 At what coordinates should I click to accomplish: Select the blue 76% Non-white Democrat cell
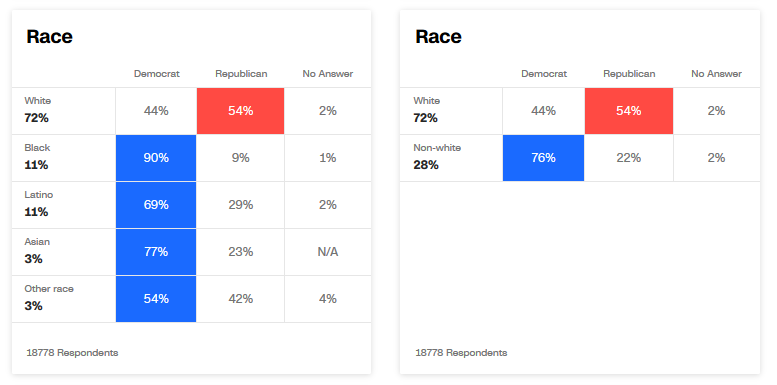pos(544,158)
